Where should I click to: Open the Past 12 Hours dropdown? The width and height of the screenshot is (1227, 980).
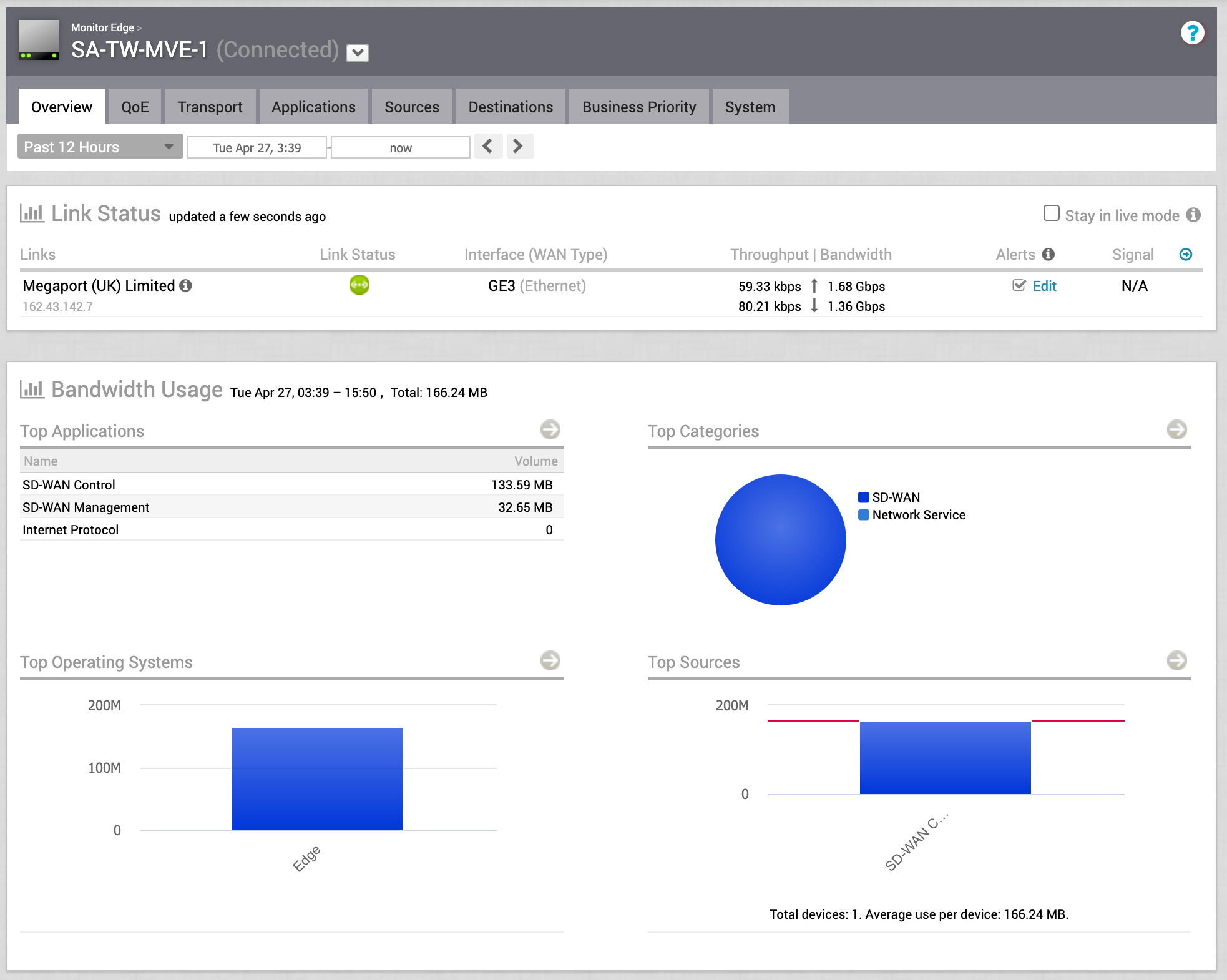point(100,147)
